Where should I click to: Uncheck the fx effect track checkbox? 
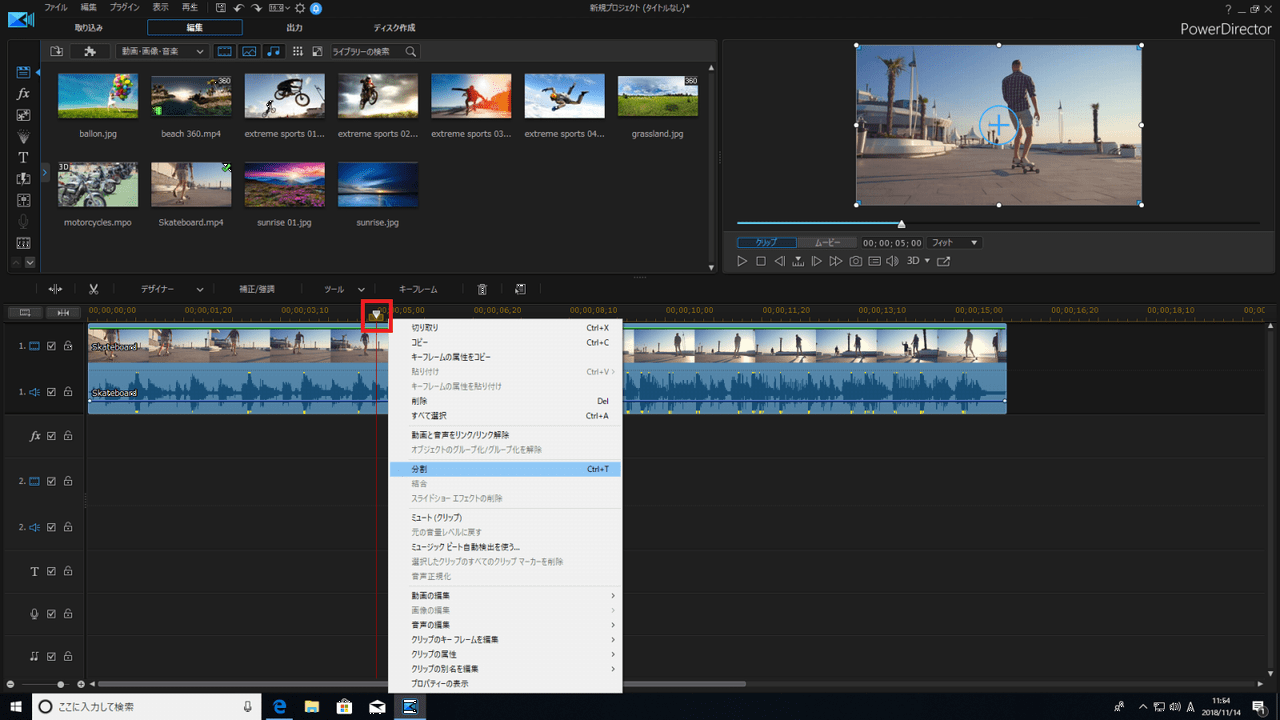[x=51, y=436]
